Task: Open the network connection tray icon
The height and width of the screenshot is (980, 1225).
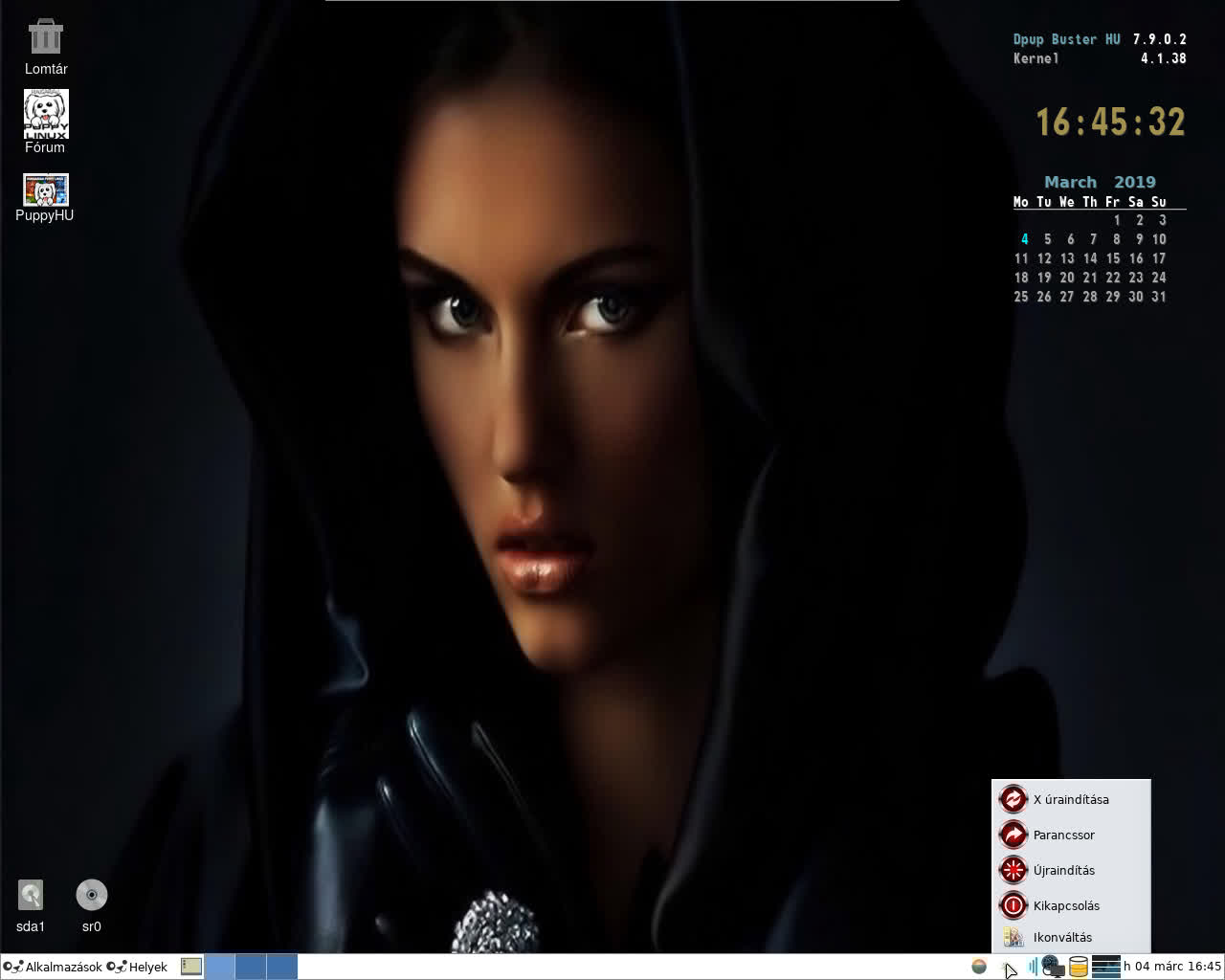Action: [x=1053, y=967]
